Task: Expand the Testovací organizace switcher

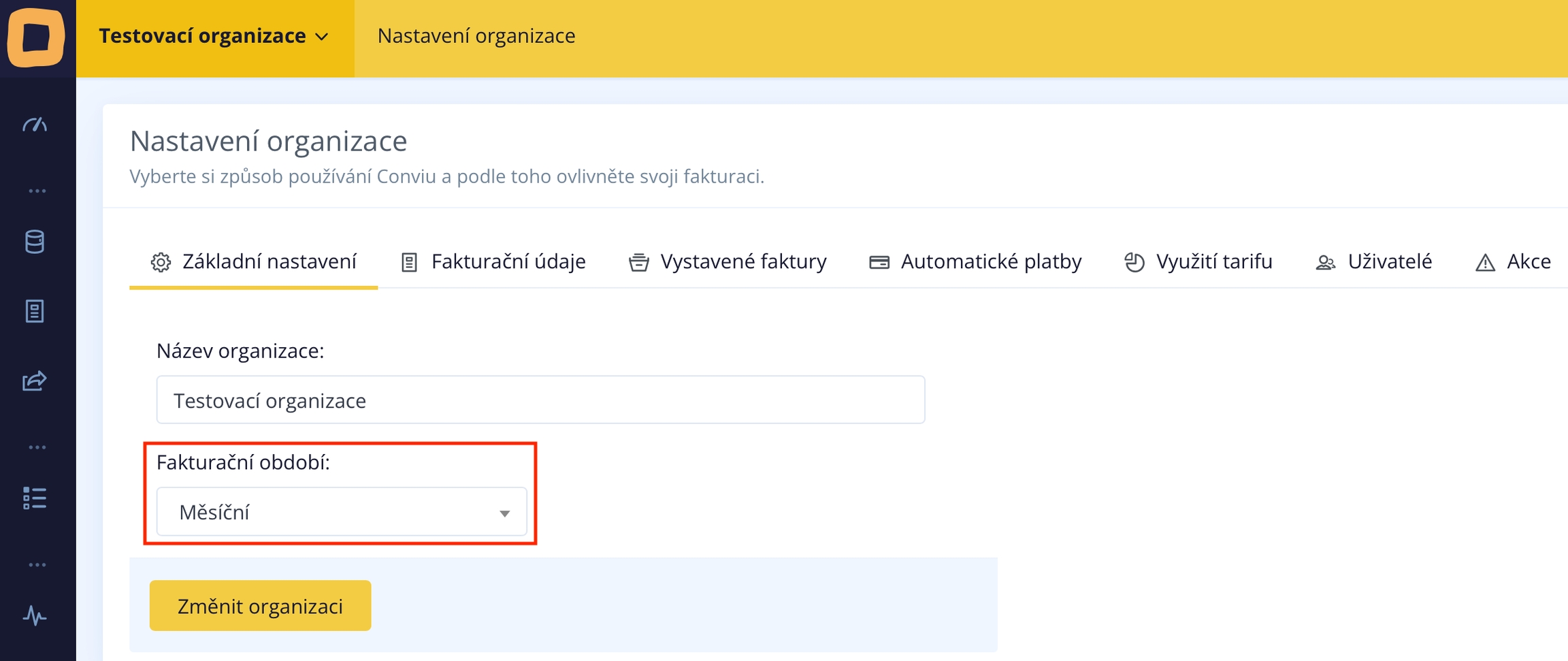Action: [x=214, y=36]
